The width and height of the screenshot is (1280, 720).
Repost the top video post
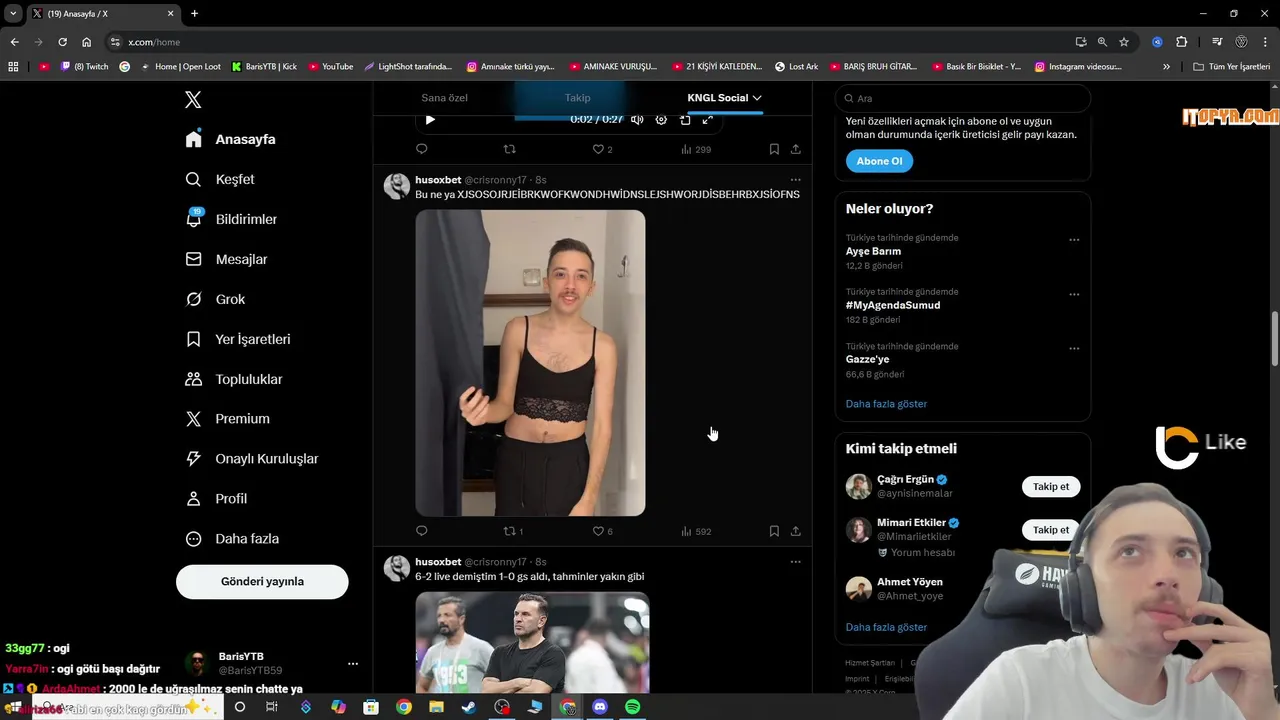509,149
